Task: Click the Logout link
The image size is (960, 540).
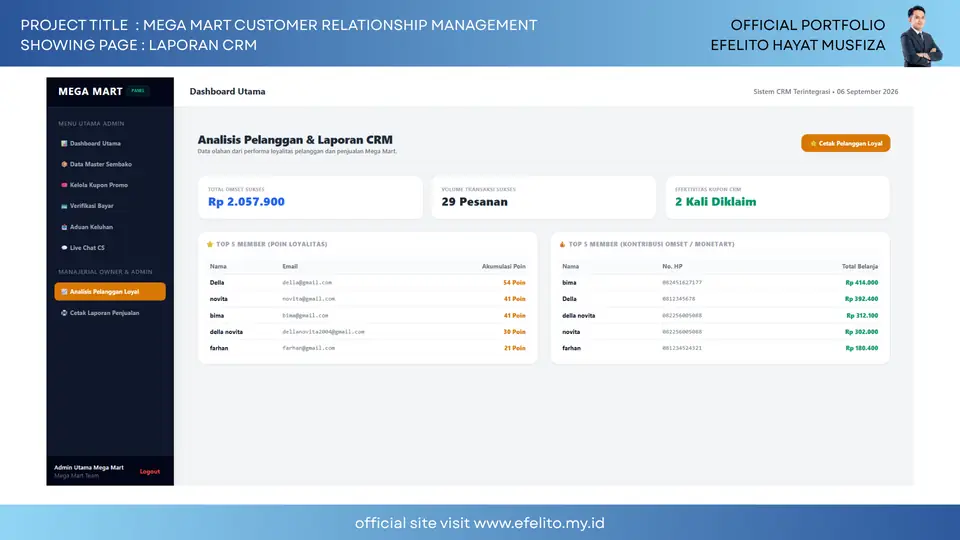Action: (149, 471)
